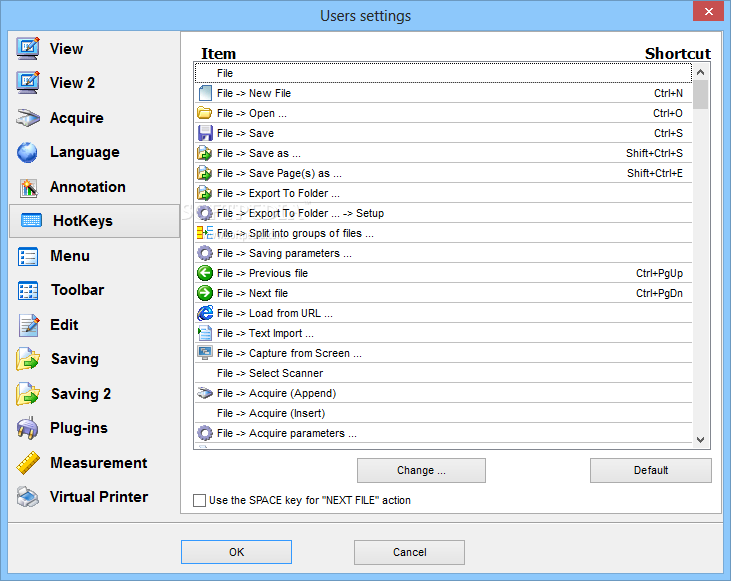The width and height of the screenshot is (731, 581).
Task: Click the HotKeys keyboard icon
Action: pyautogui.click(x=31, y=221)
